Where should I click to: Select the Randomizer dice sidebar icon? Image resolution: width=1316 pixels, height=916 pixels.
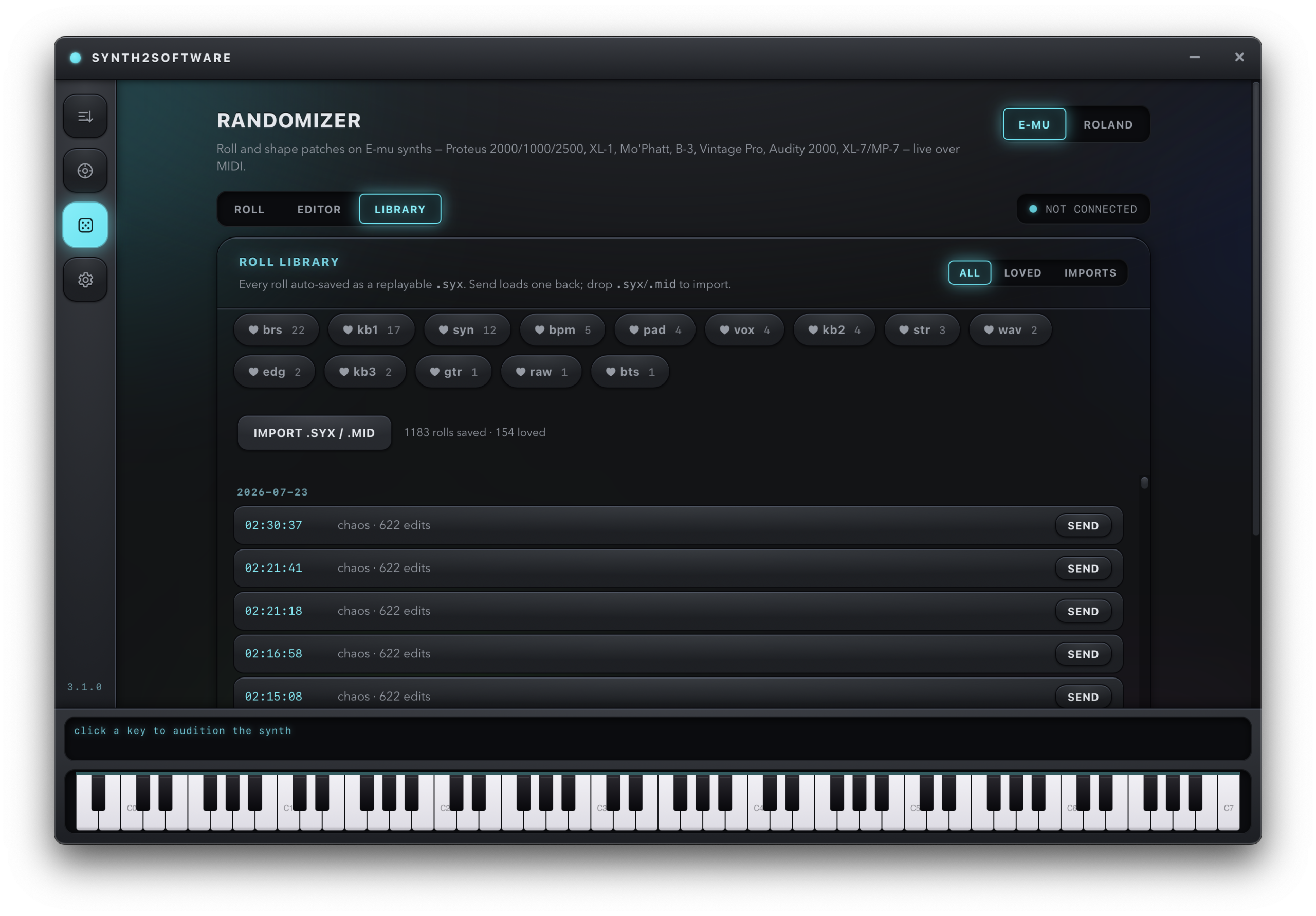[x=85, y=225]
